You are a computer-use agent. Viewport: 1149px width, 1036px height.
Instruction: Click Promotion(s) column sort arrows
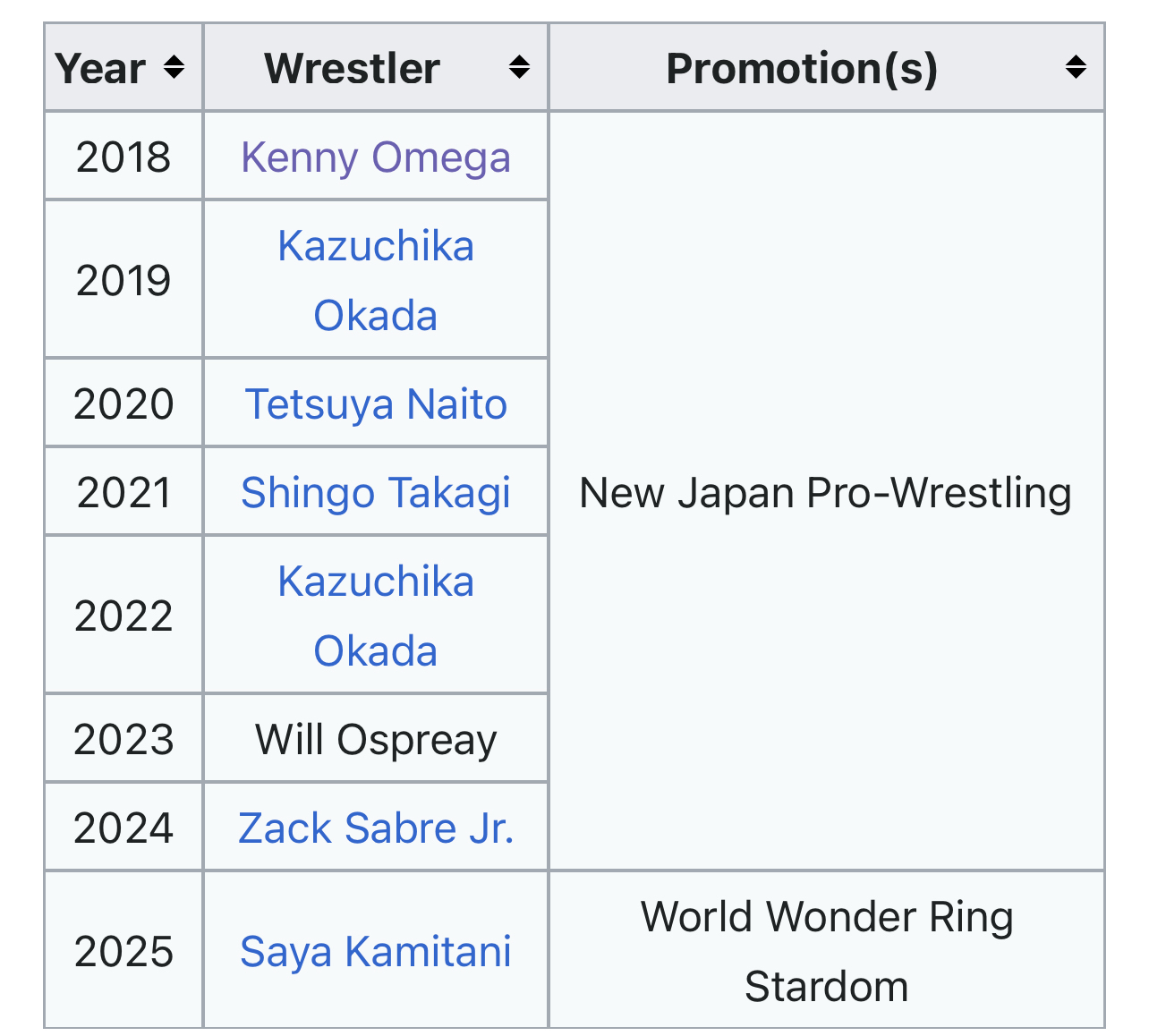(x=1076, y=67)
